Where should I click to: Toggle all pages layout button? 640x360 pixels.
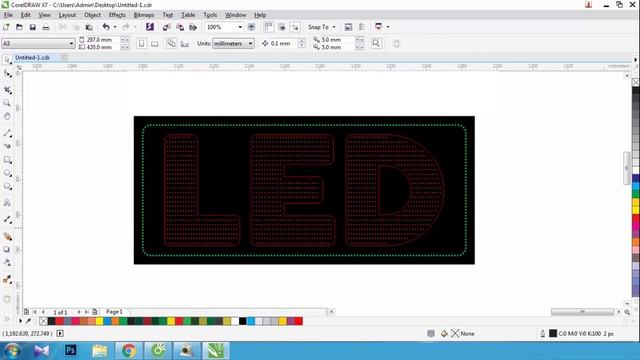[x=171, y=43]
